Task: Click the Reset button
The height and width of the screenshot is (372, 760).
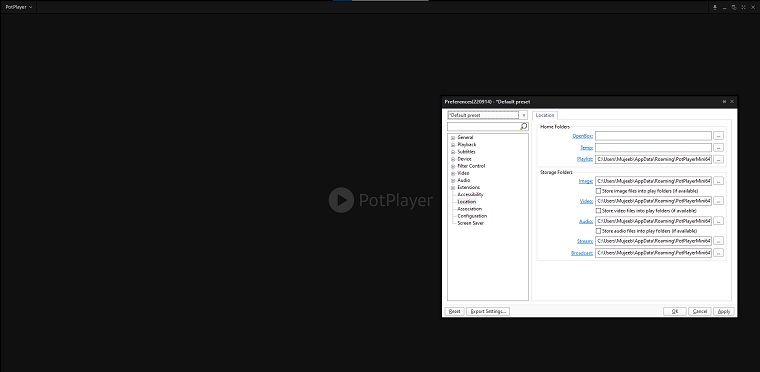Action: click(x=455, y=311)
